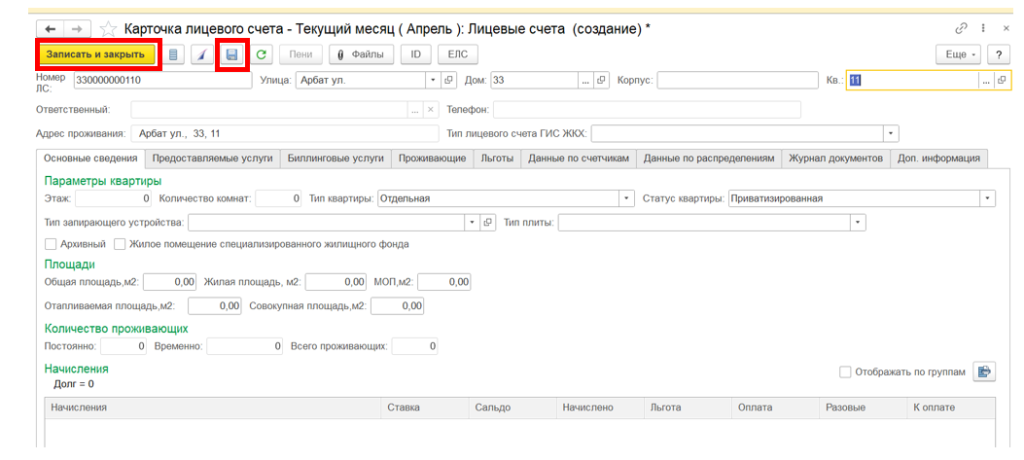Open the Данные по счетчикам tab
The height and width of the screenshot is (460, 1024).
[x=578, y=158]
